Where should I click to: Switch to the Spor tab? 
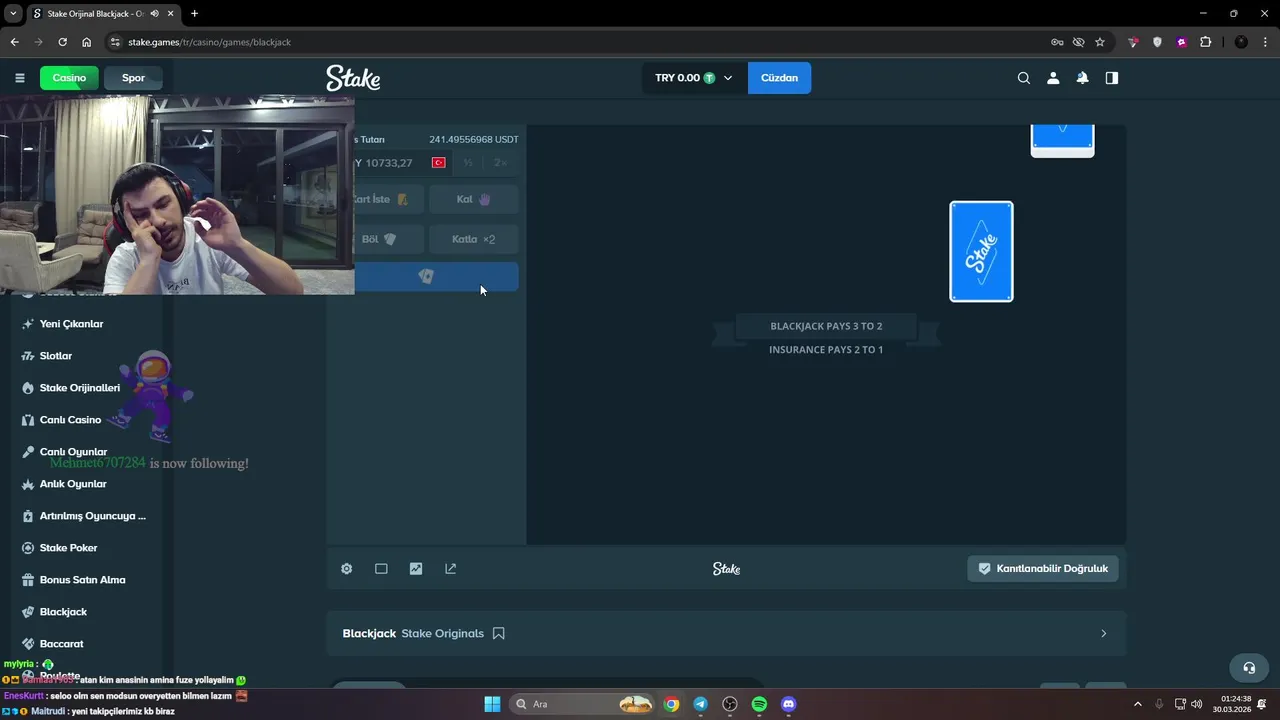coord(133,78)
